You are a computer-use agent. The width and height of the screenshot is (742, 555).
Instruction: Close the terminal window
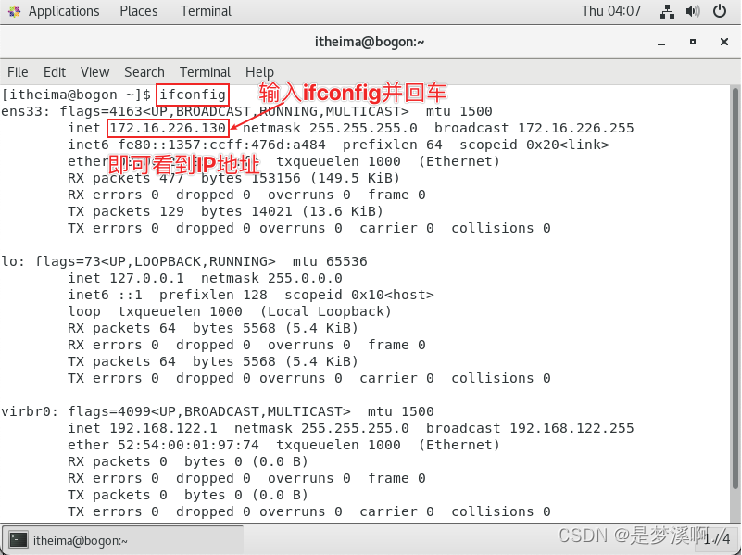pos(724,42)
